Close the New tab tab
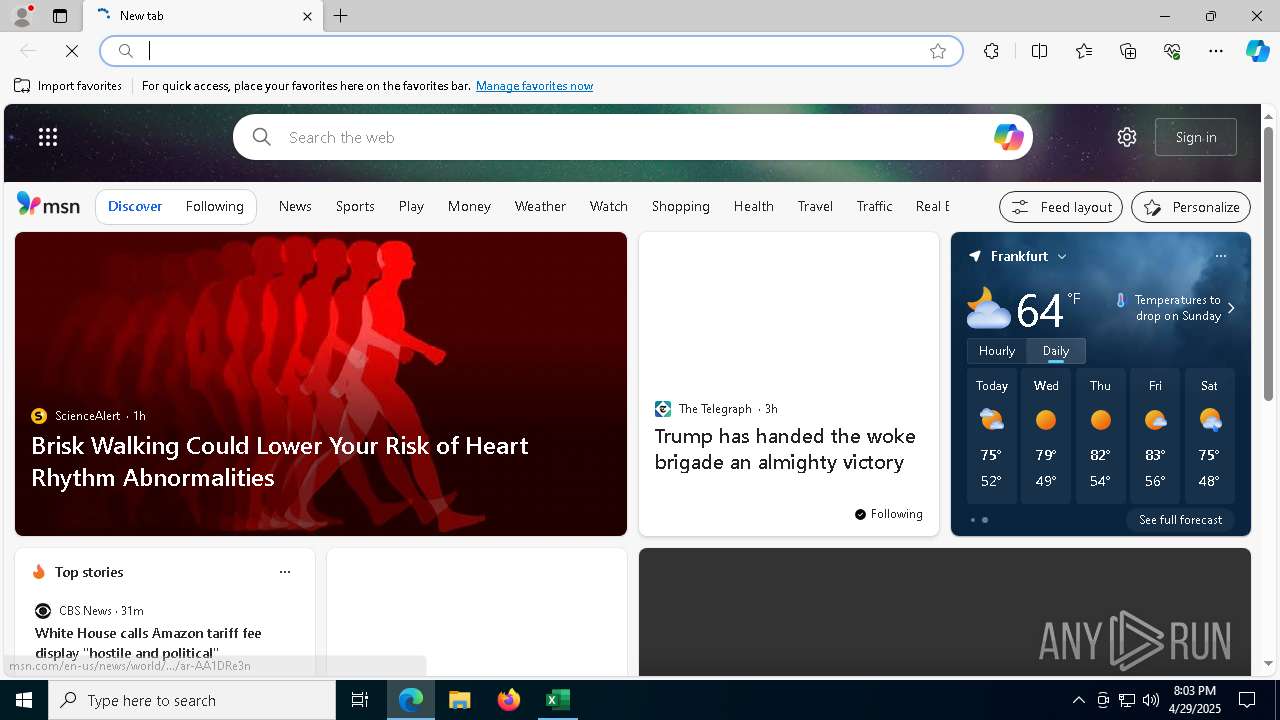The width and height of the screenshot is (1280, 720). [x=307, y=16]
